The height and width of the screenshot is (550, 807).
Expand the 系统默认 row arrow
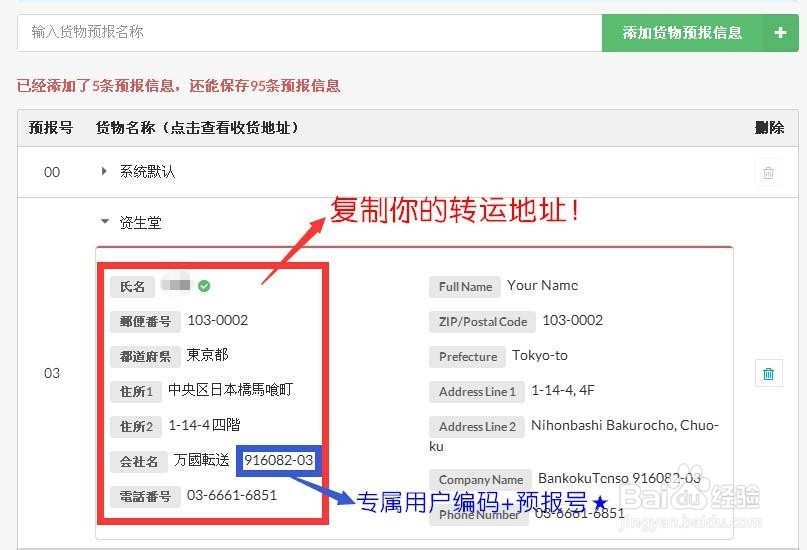coord(104,171)
